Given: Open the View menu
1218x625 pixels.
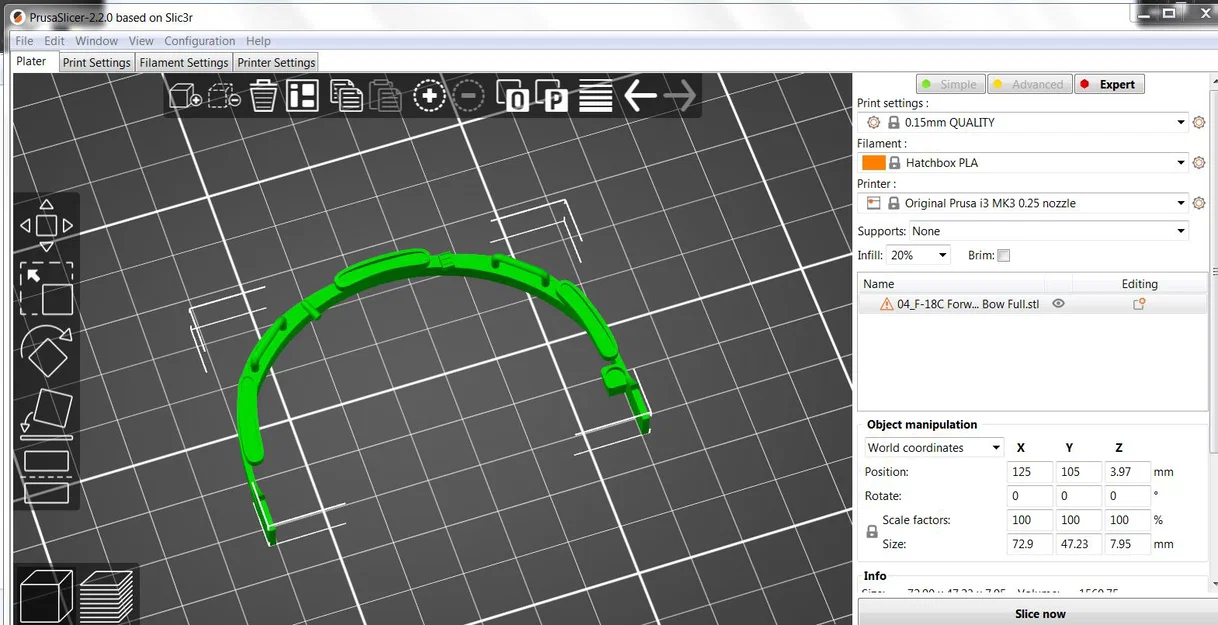Looking at the screenshot, I should (x=141, y=41).
